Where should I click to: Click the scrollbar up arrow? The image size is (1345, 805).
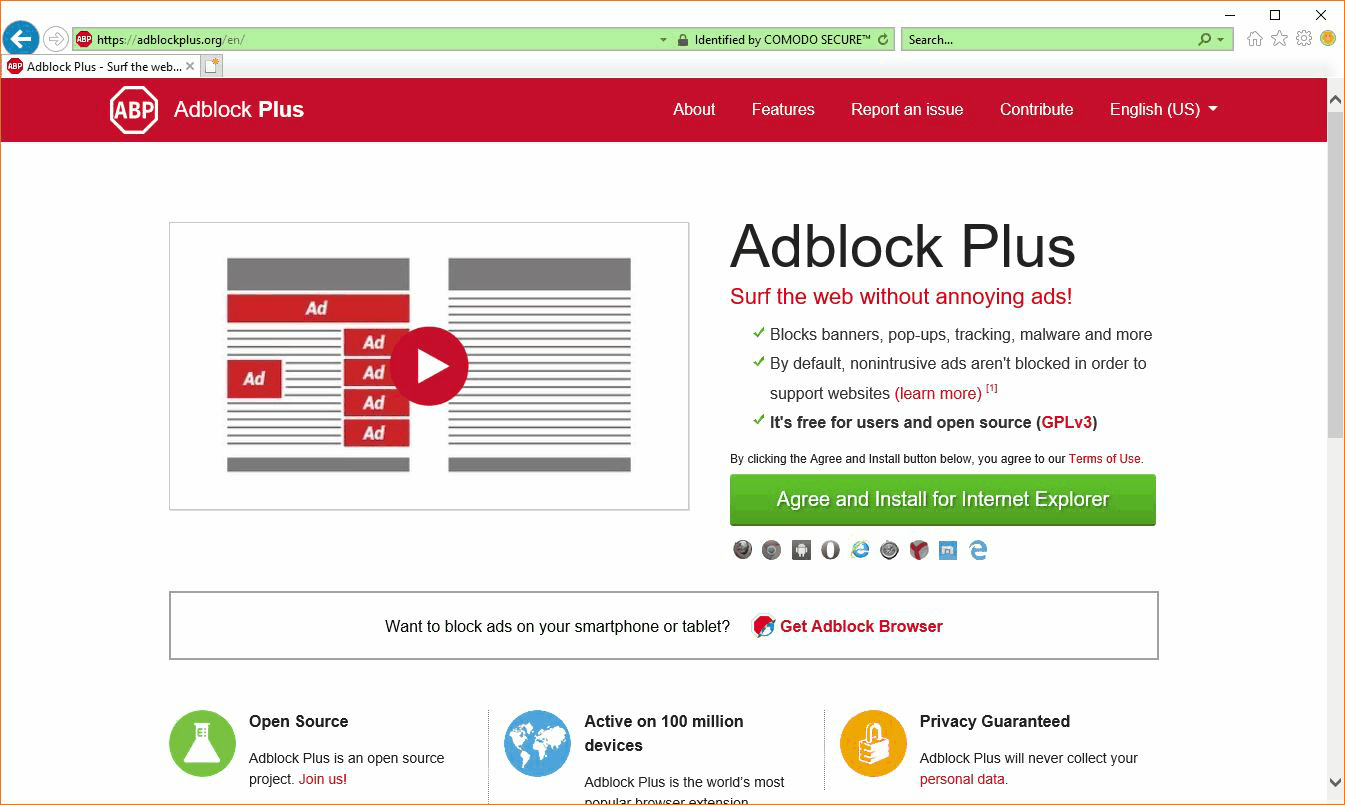pyautogui.click(x=1335, y=98)
